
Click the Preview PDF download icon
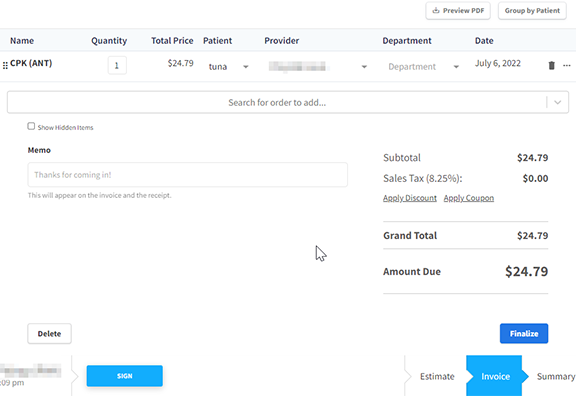click(436, 10)
